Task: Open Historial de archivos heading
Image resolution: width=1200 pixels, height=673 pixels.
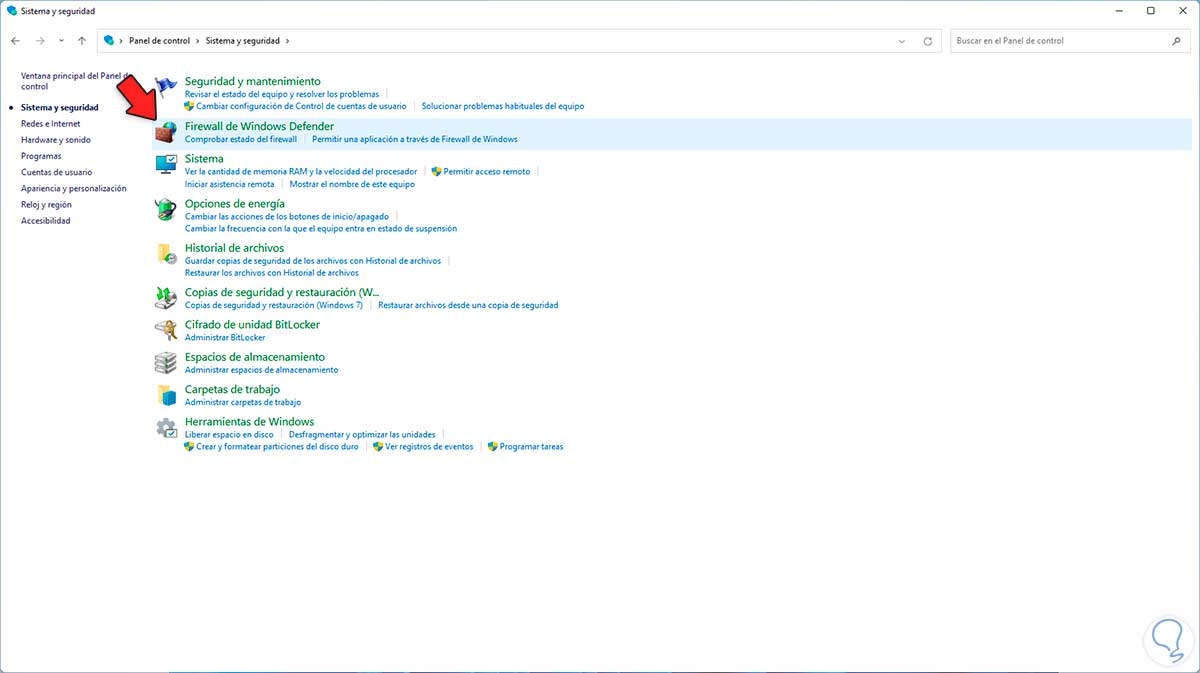Action: (x=235, y=248)
